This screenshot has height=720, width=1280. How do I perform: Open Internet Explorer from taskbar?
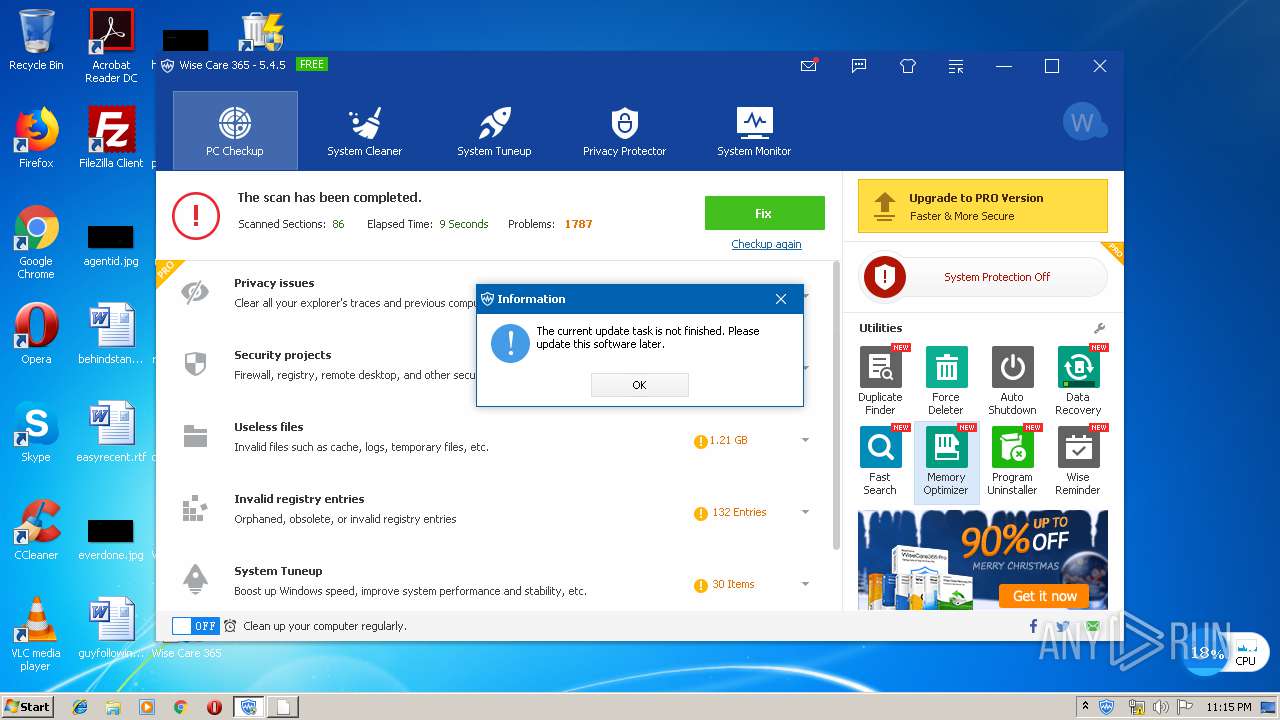(80, 707)
